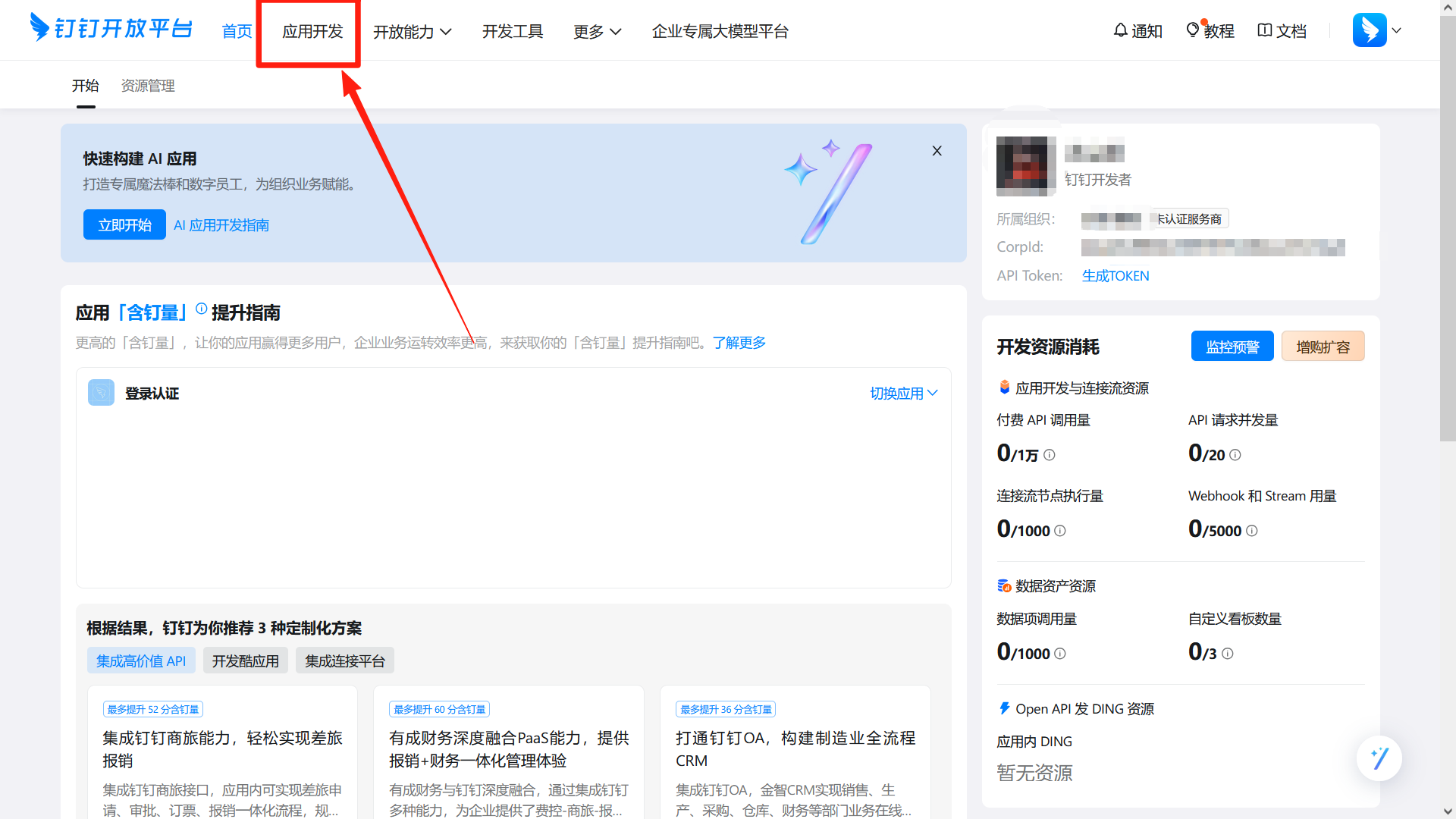Open the floating AI wand assistant button
Viewport: 1456px width, 819px height.
[1379, 758]
